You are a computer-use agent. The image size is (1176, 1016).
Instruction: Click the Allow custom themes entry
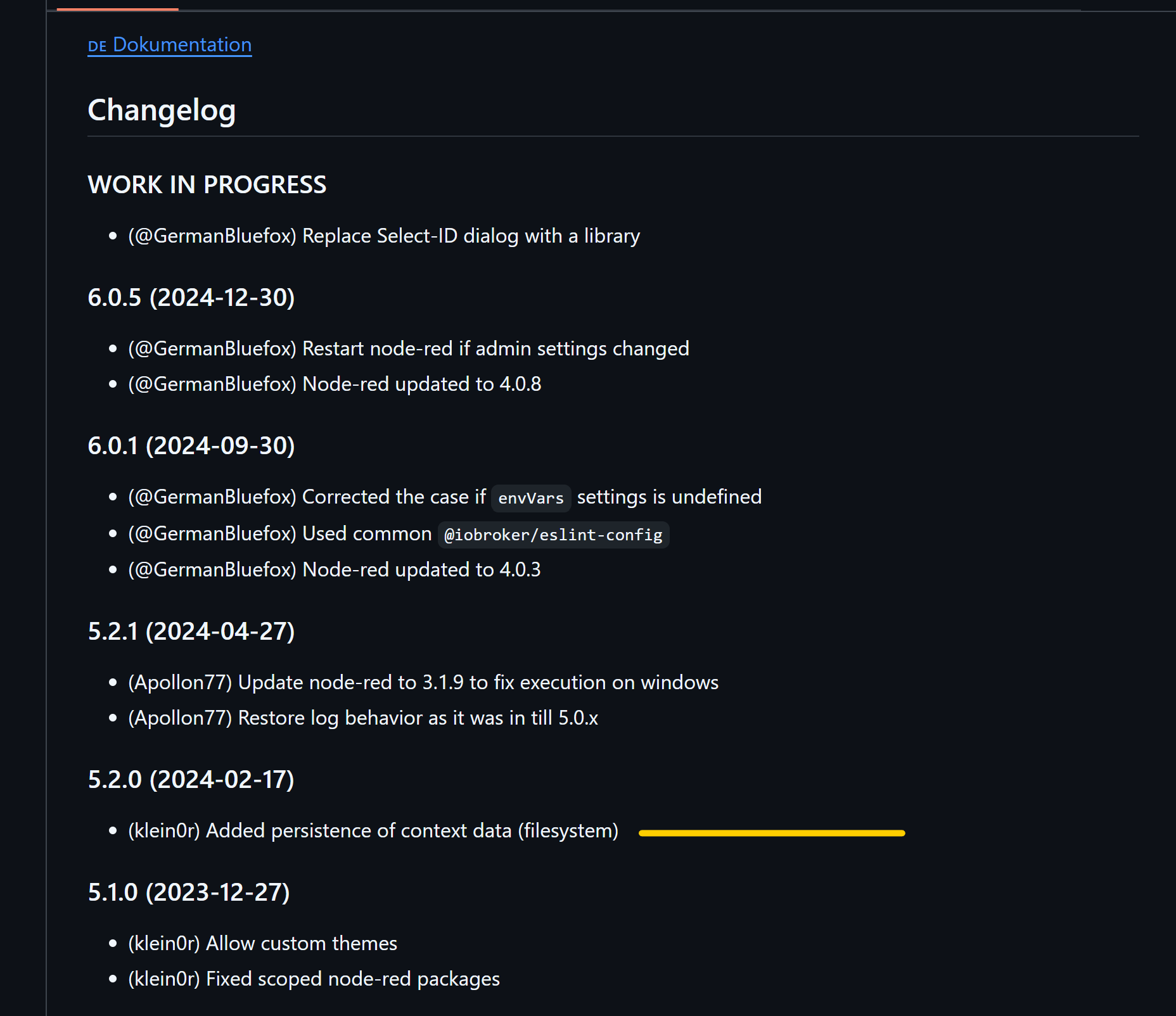pyautogui.click(x=262, y=944)
